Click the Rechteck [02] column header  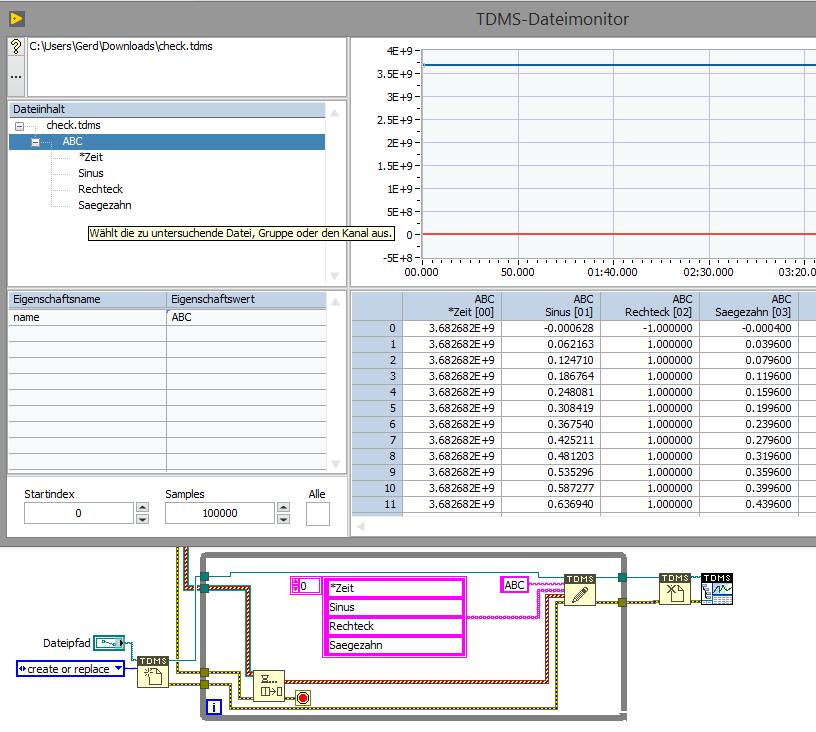coord(650,306)
